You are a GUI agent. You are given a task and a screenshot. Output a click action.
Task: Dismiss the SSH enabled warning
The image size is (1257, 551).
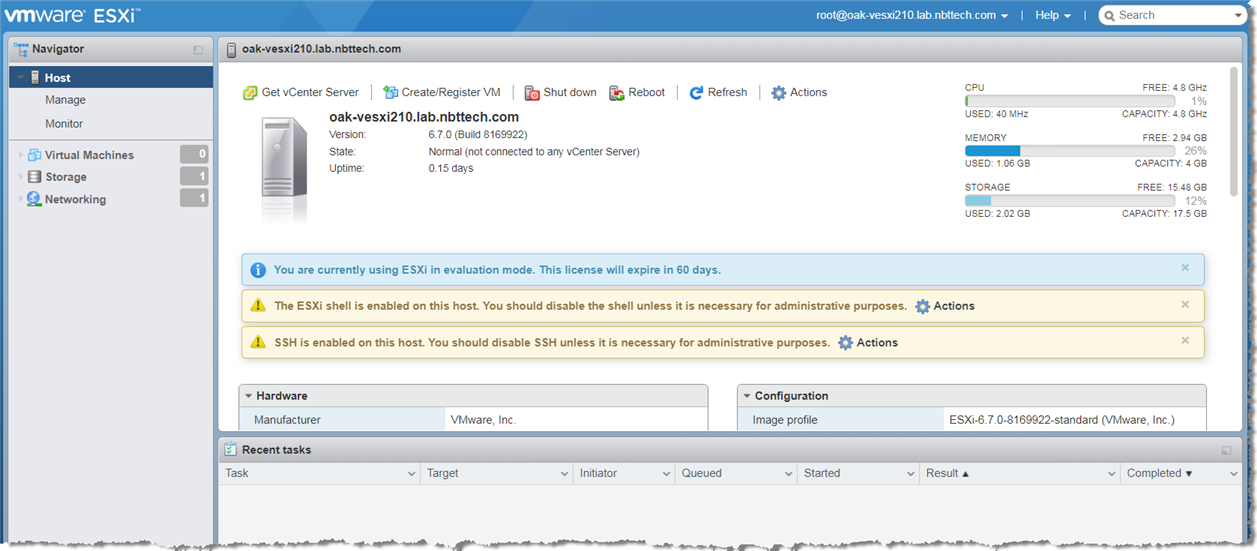pyautogui.click(x=1185, y=340)
